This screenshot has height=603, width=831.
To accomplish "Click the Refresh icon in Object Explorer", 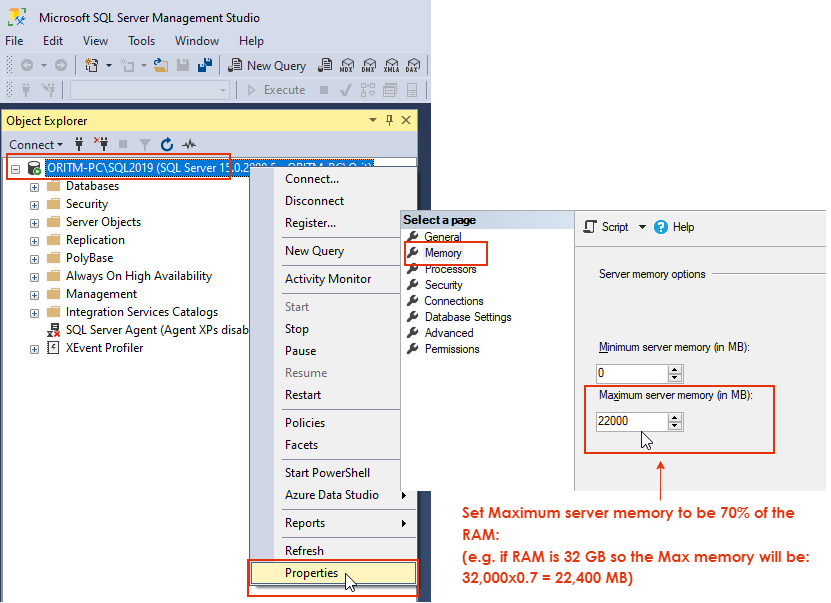I will click(167, 144).
